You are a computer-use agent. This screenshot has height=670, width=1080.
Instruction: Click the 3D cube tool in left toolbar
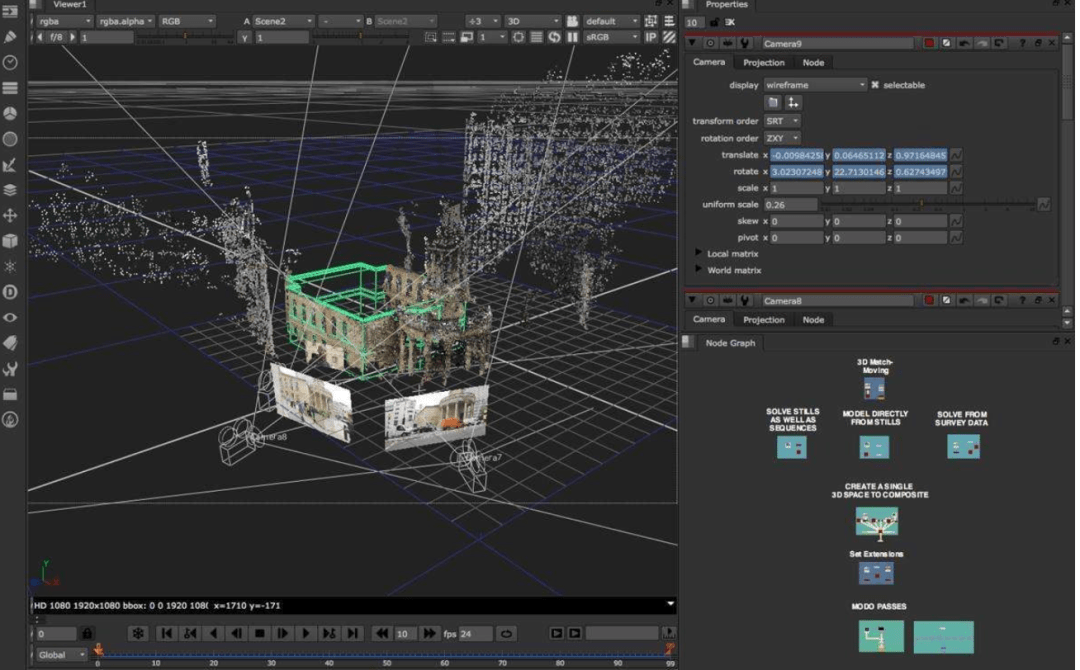point(10,241)
